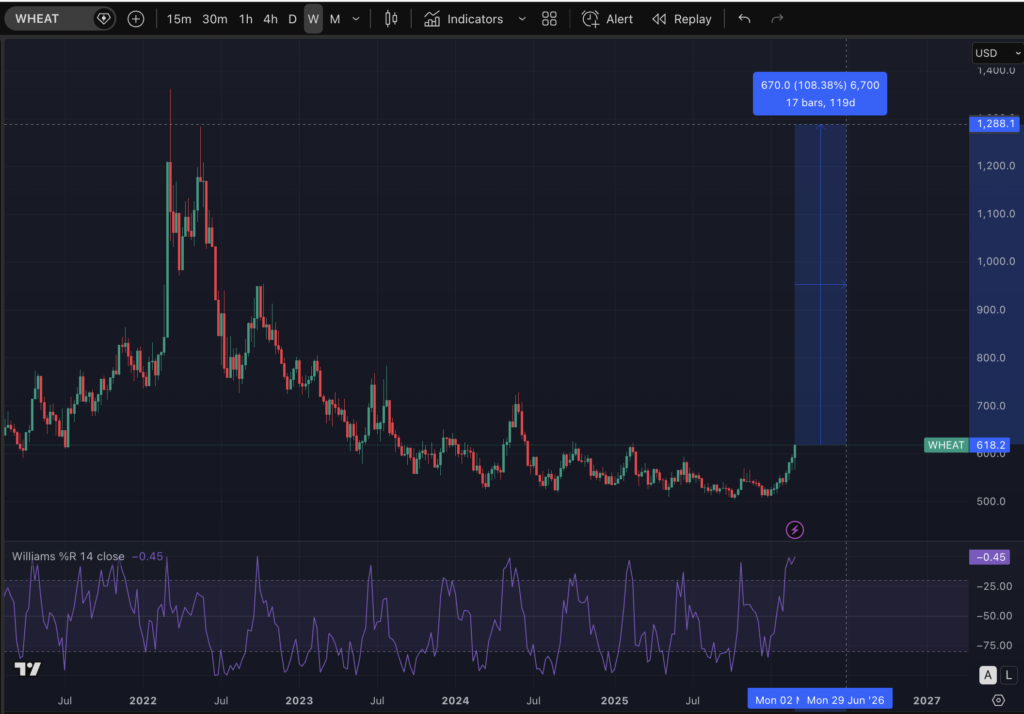Start bar Replay mode
1024x714 pixels.
(x=682, y=19)
